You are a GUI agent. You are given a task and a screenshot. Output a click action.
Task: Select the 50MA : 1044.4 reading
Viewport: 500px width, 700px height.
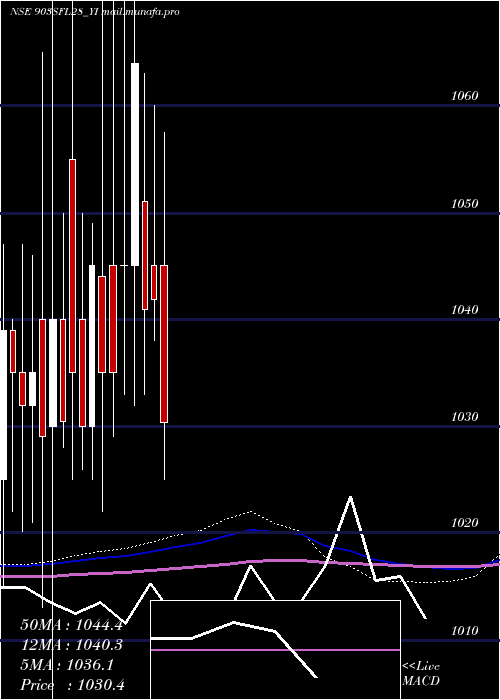tap(71, 625)
